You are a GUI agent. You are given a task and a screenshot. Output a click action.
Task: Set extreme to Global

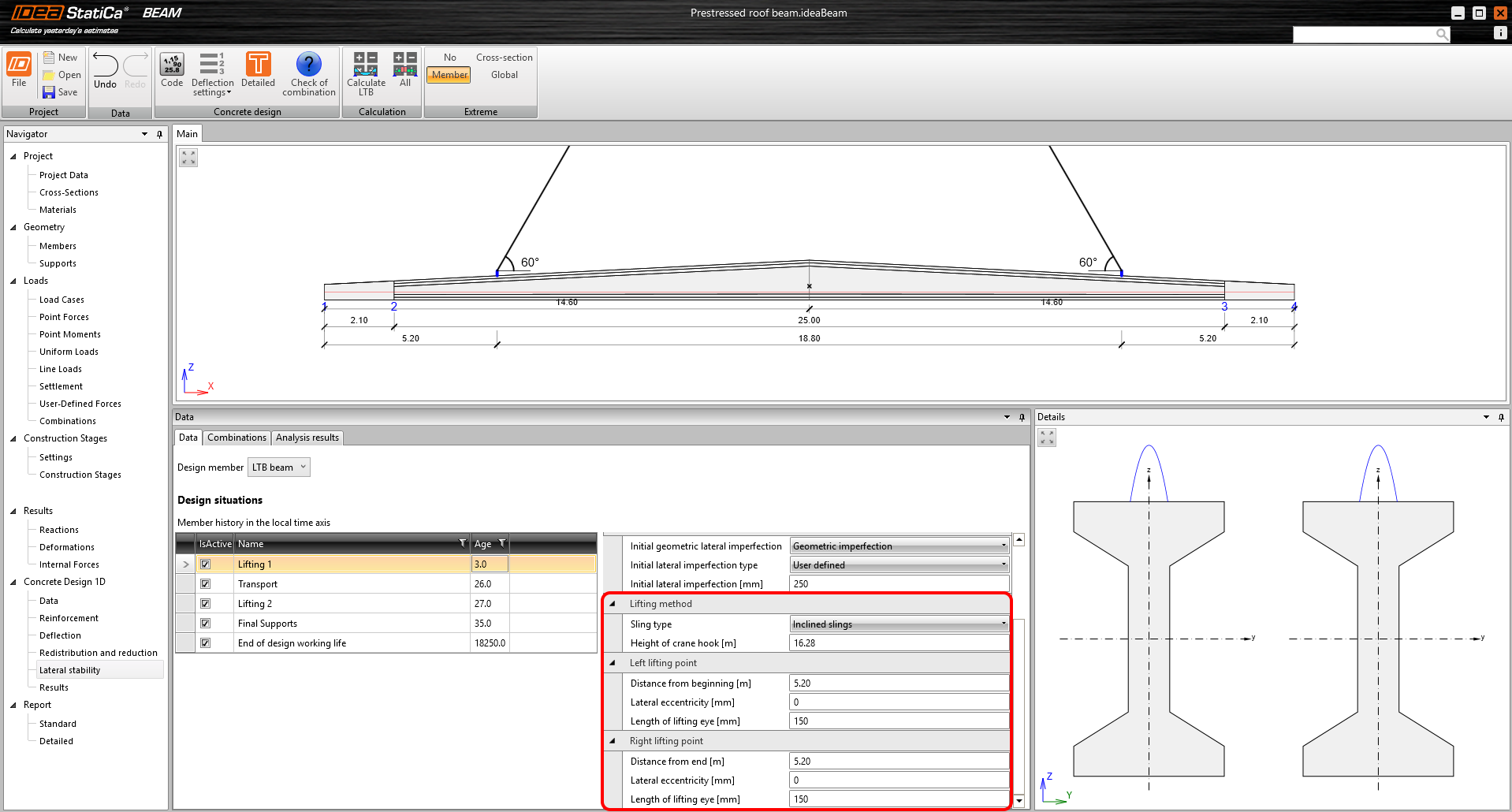point(504,74)
